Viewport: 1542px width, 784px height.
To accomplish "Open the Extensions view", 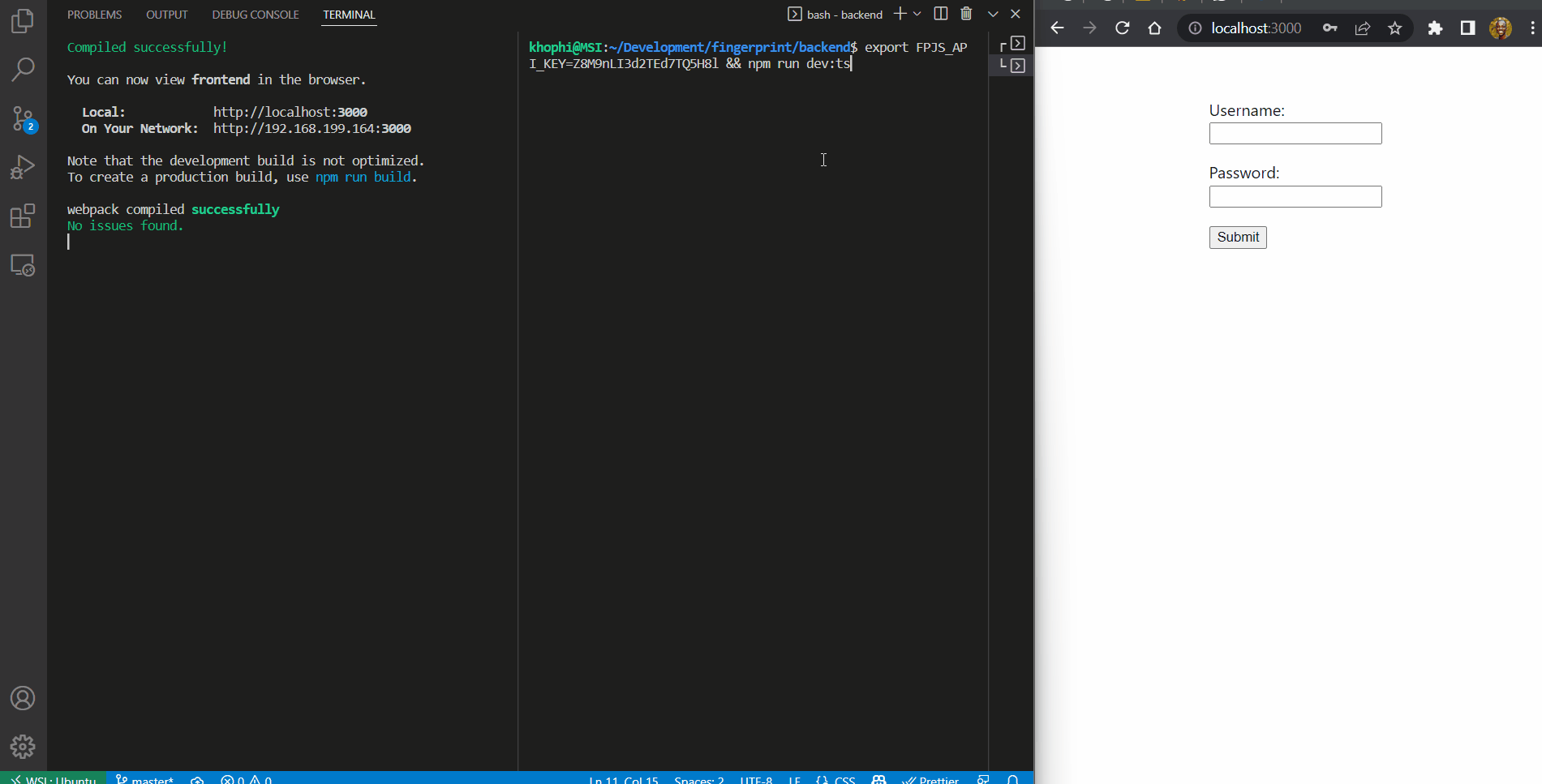I will 23,216.
